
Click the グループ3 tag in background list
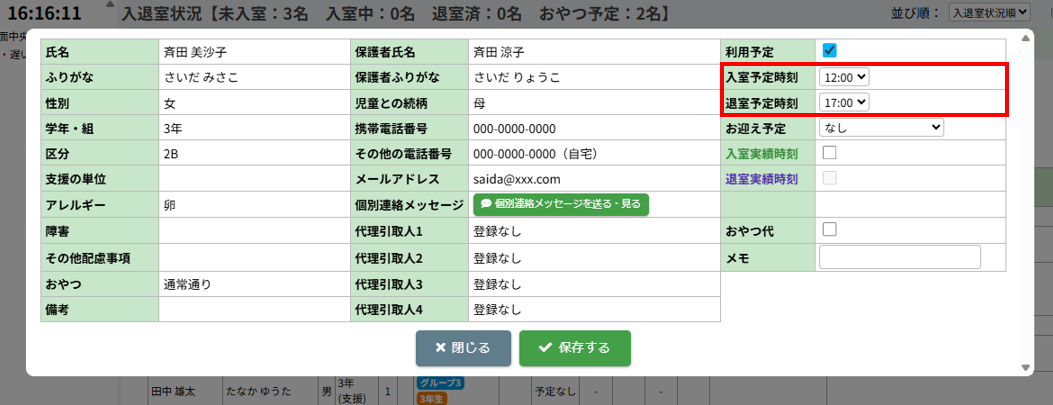(438, 383)
